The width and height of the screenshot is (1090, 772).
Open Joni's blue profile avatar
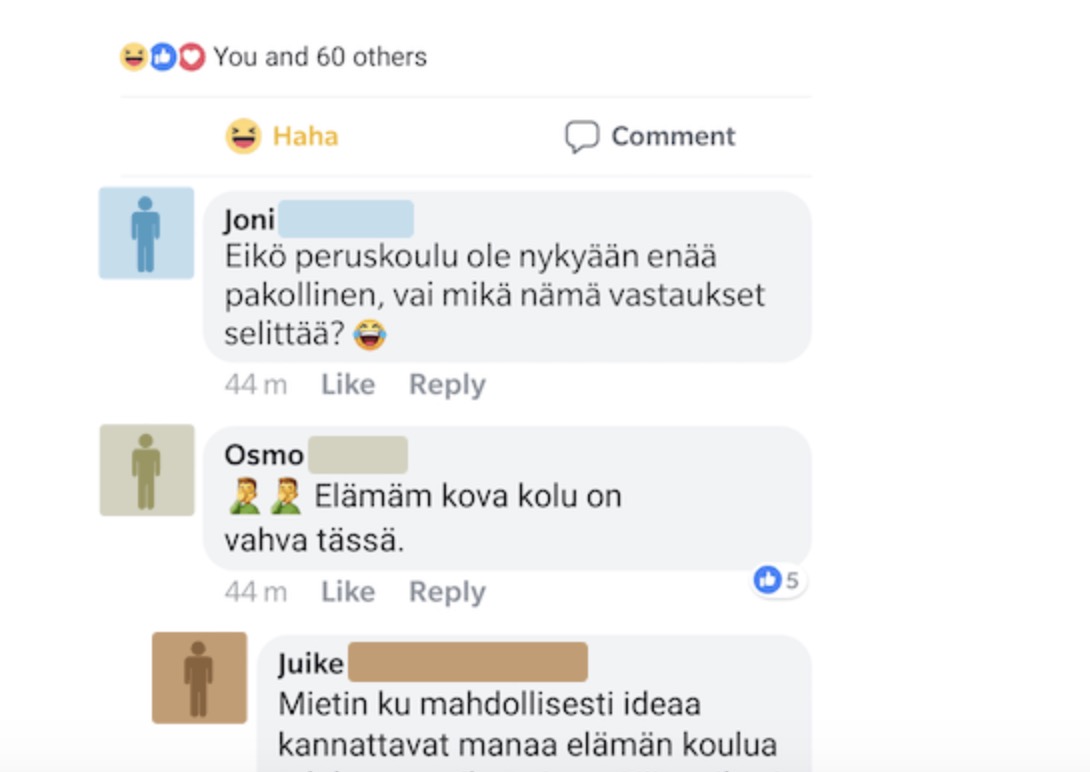(146, 233)
